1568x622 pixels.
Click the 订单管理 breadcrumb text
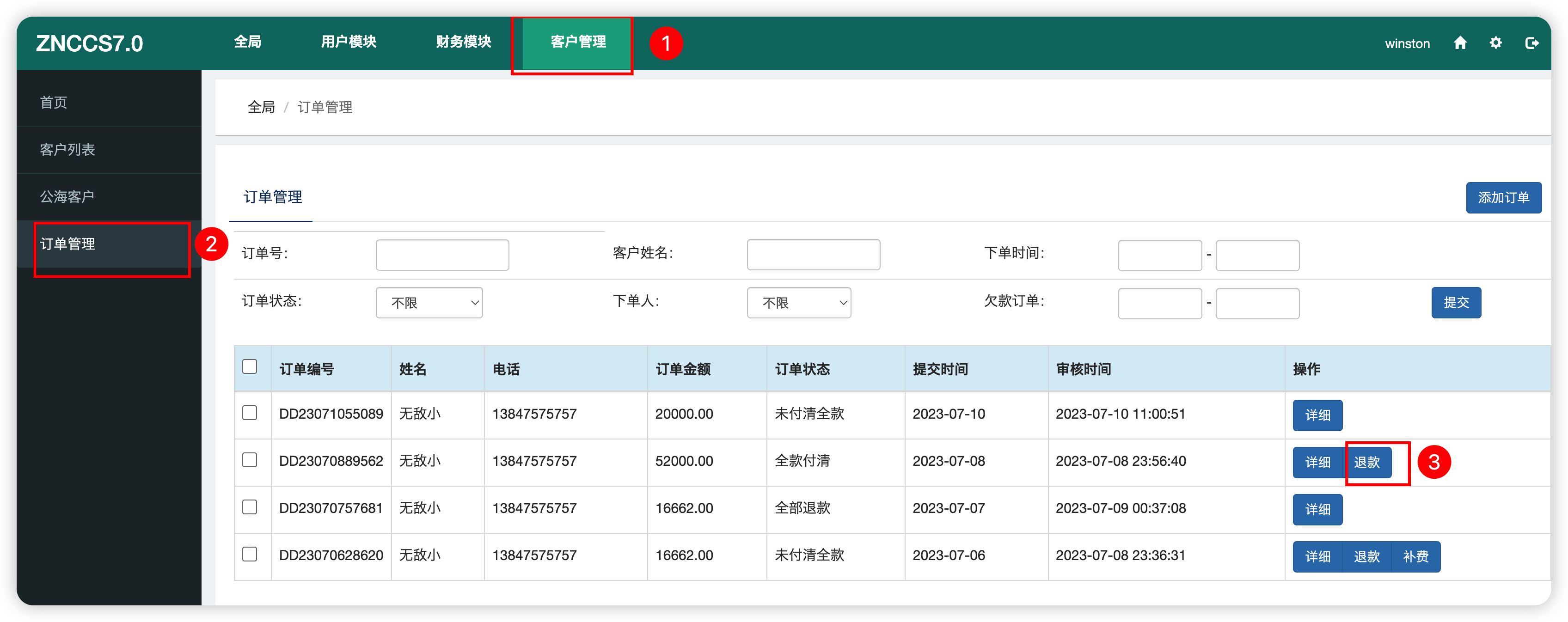[x=325, y=107]
